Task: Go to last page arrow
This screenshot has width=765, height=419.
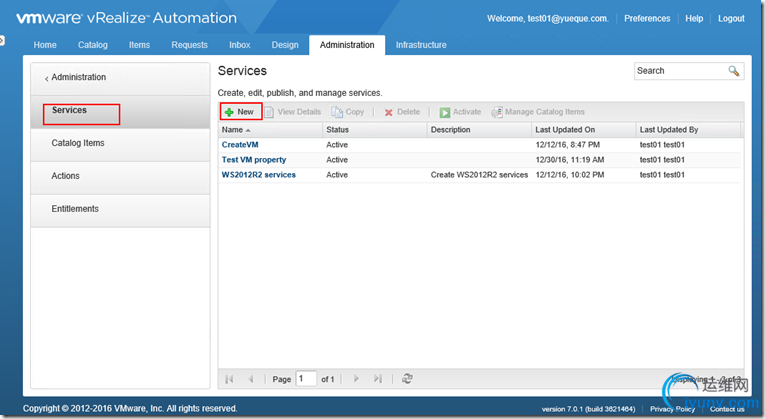Action: [378, 379]
